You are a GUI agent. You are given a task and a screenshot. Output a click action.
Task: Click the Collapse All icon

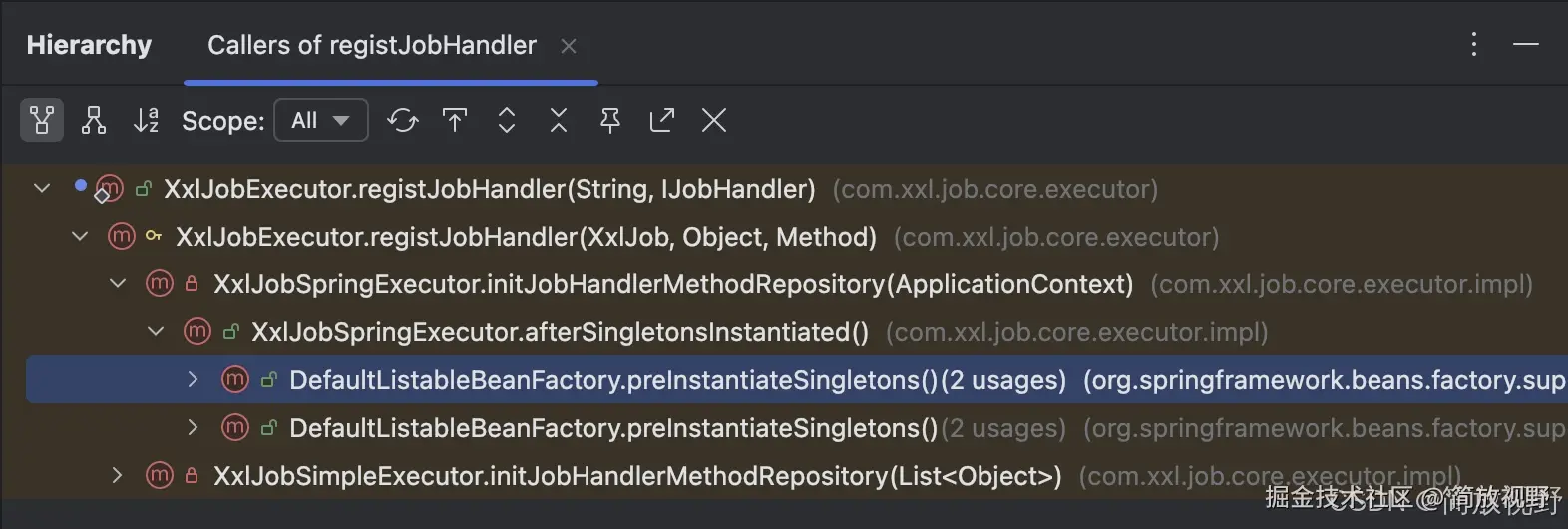click(559, 121)
